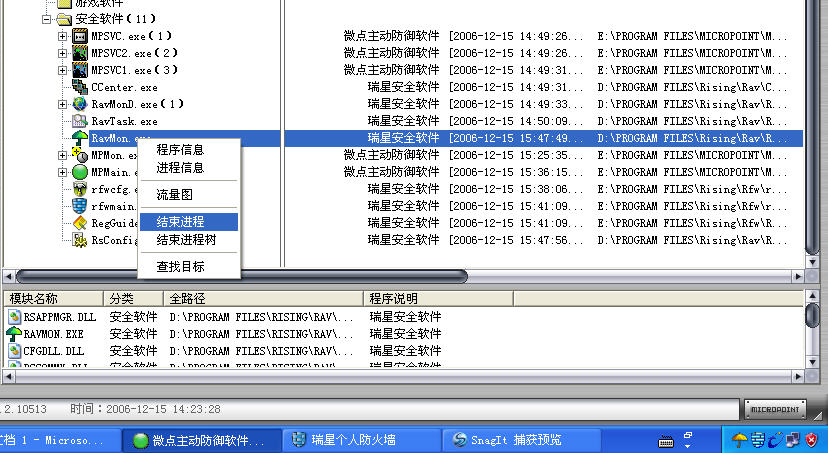This screenshot has width=828, height=453.
Task: Click the CCenter.exe process icon
Action: coord(80,87)
